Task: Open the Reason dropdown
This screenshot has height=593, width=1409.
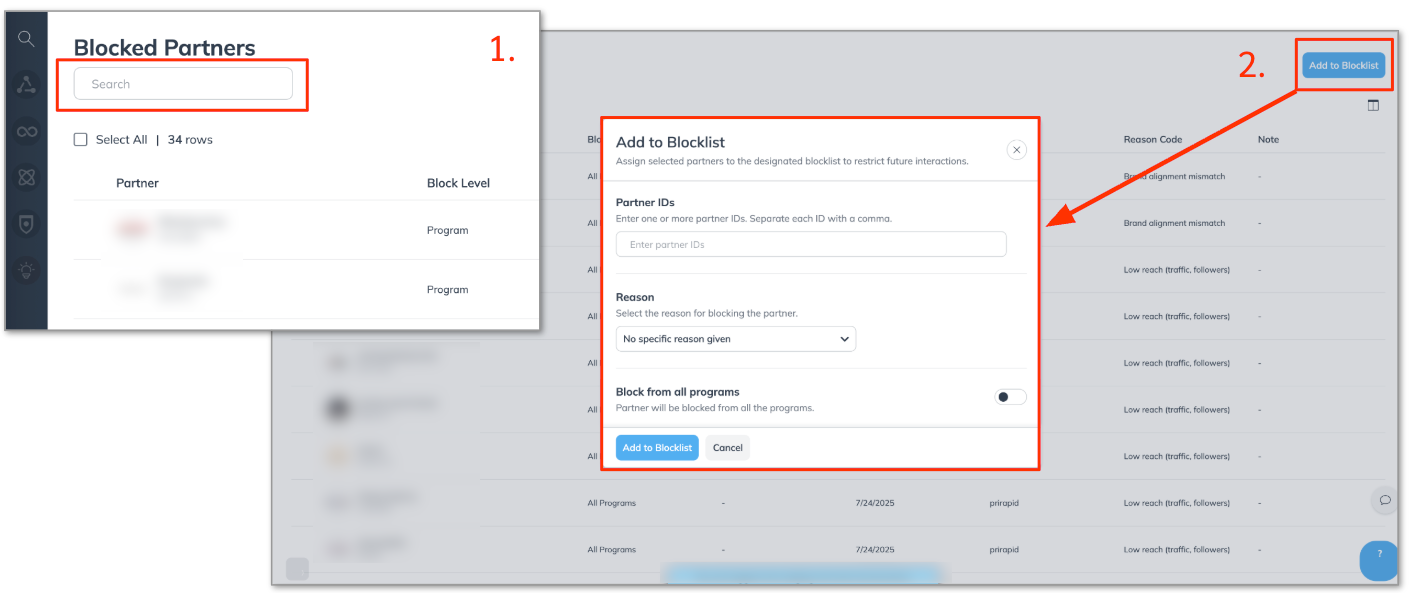Action: pyautogui.click(x=735, y=339)
